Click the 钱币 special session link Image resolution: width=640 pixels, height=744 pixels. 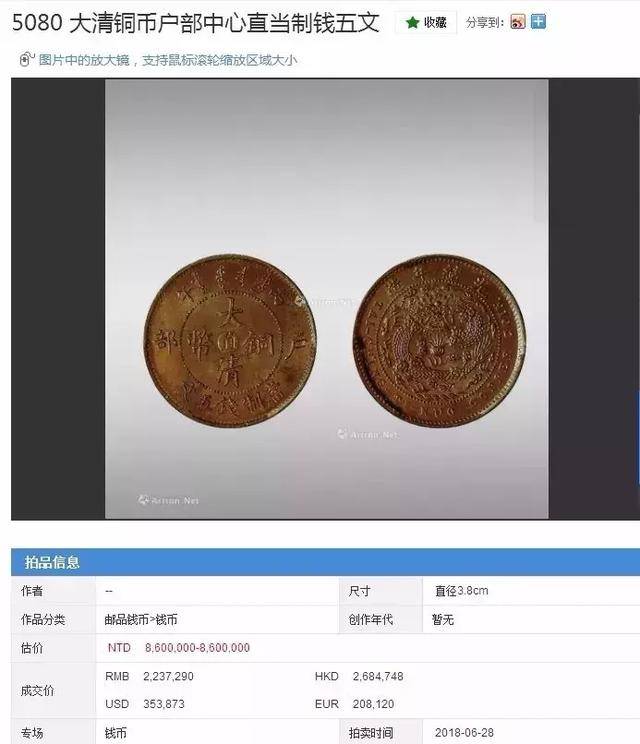[x=115, y=733]
